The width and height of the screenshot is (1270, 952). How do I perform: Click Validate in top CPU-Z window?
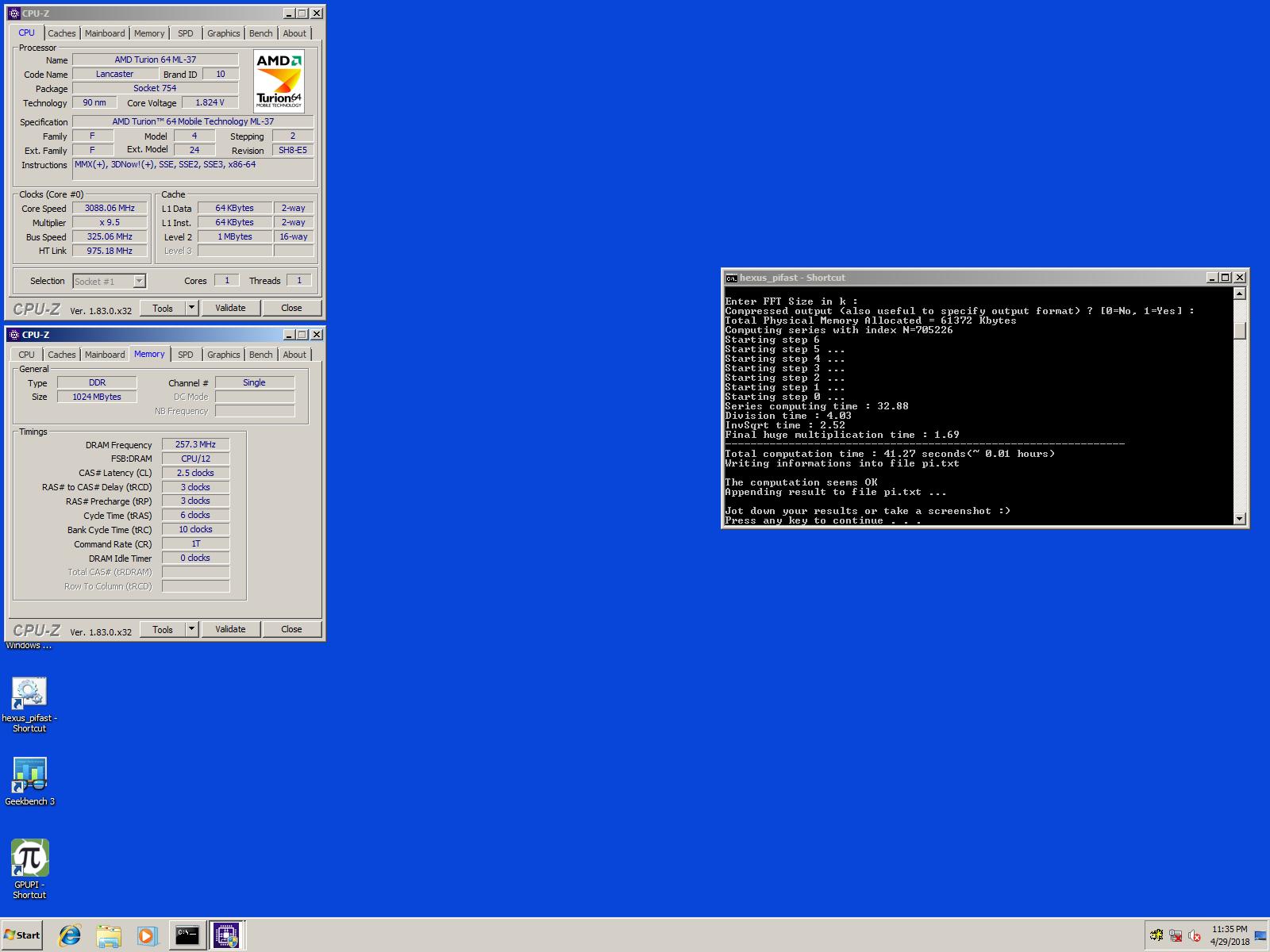(x=230, y=308)
